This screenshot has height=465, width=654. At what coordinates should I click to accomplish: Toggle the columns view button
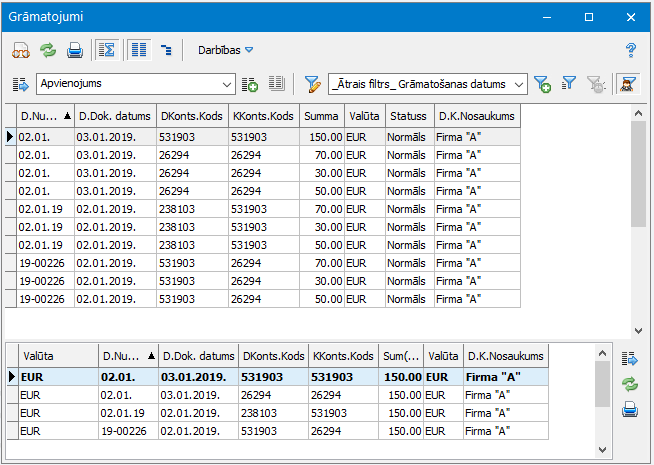coord(139,50)
